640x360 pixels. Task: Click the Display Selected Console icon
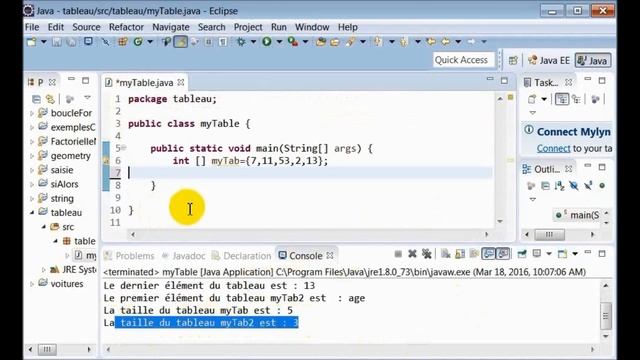[x=537, y=254]
